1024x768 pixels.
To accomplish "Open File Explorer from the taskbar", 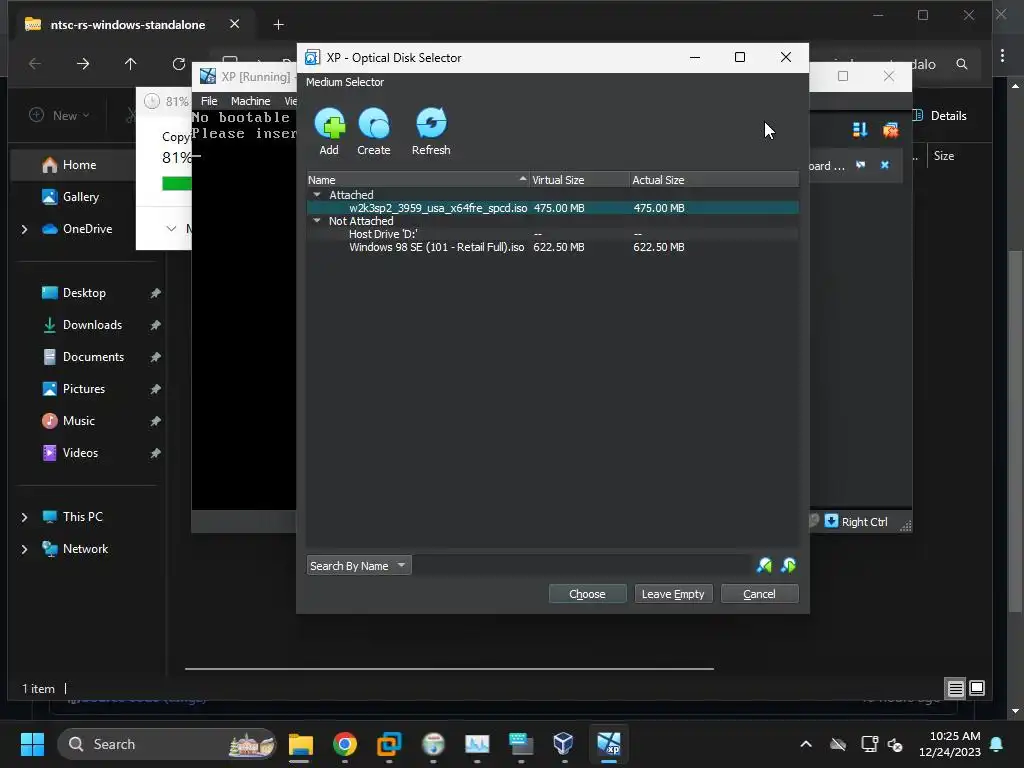I will pyautogui.click(x=301, y=744).
